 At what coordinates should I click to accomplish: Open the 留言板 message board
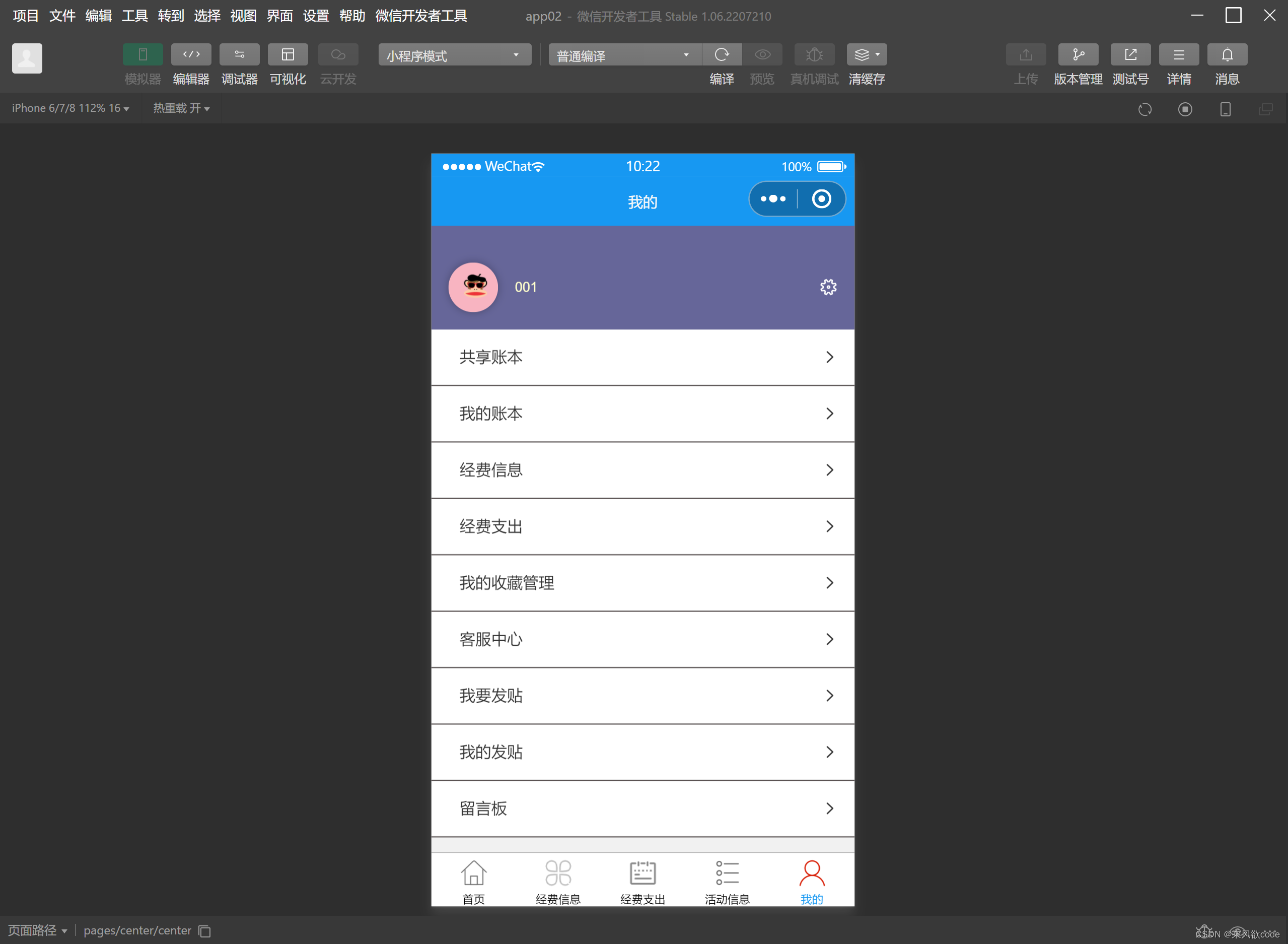[x=642, y=808]
